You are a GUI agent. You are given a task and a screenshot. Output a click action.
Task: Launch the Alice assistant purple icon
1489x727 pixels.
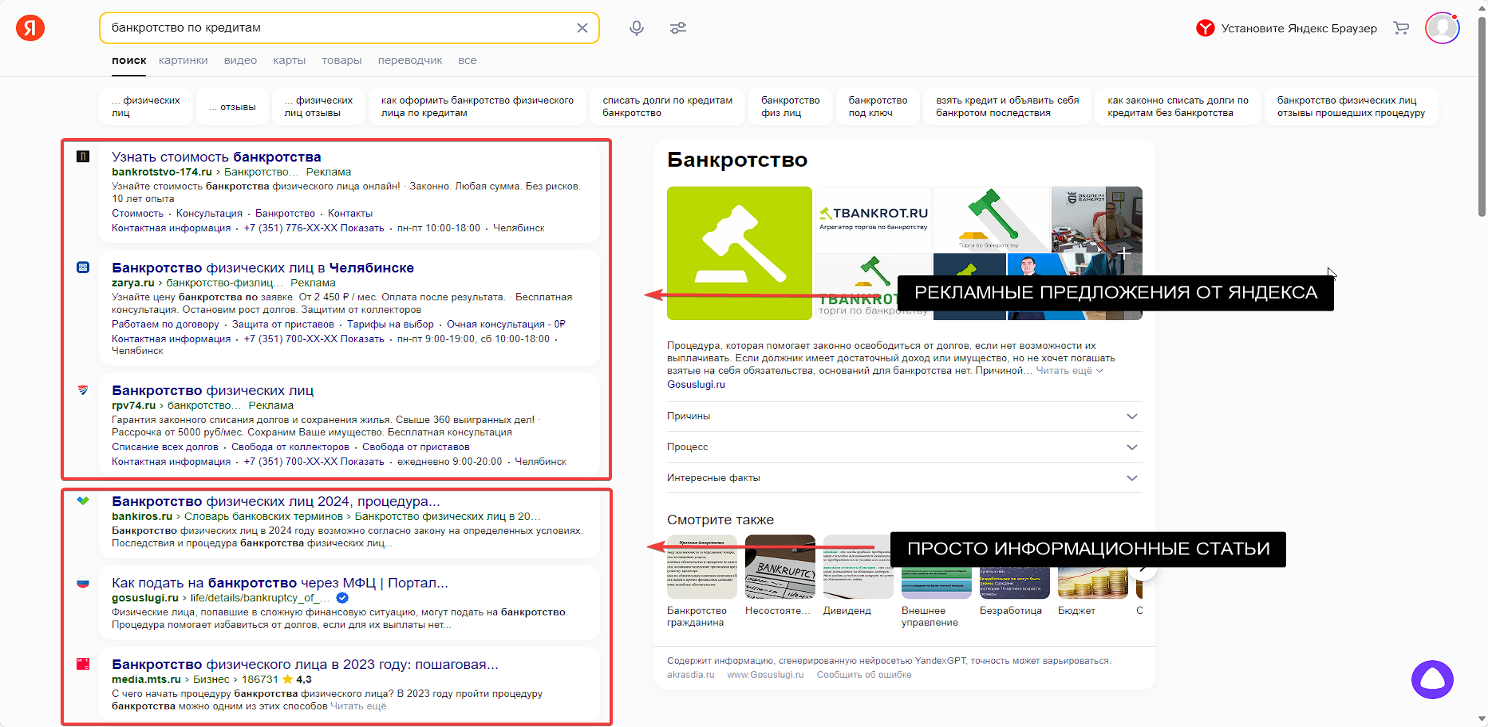pos(1431,679)
